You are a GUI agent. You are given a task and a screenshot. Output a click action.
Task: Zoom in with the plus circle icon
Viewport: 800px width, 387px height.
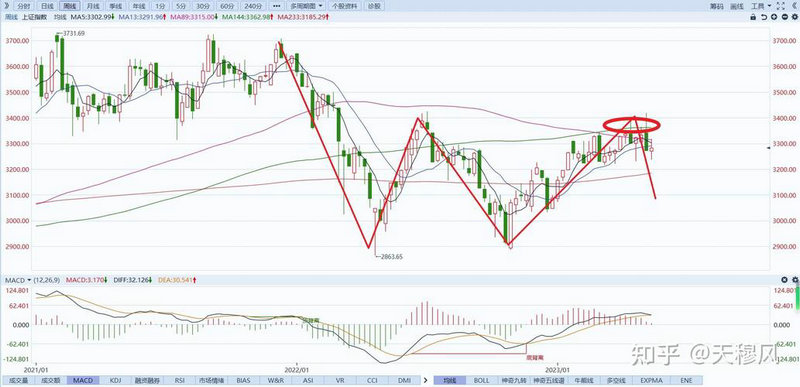tap(774, 17)
